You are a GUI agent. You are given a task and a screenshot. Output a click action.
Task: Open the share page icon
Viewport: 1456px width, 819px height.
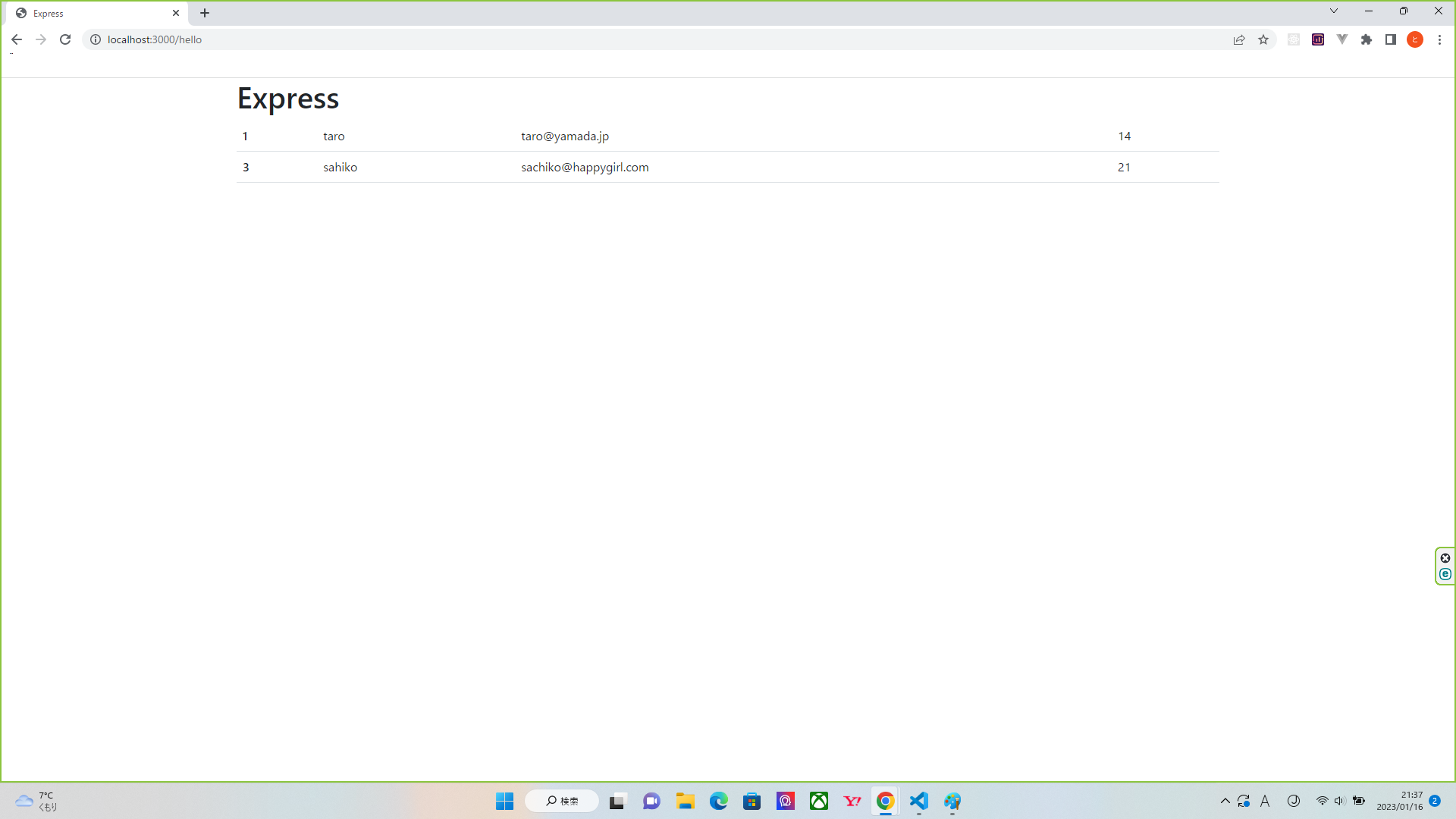click(x=1239, y=39)
